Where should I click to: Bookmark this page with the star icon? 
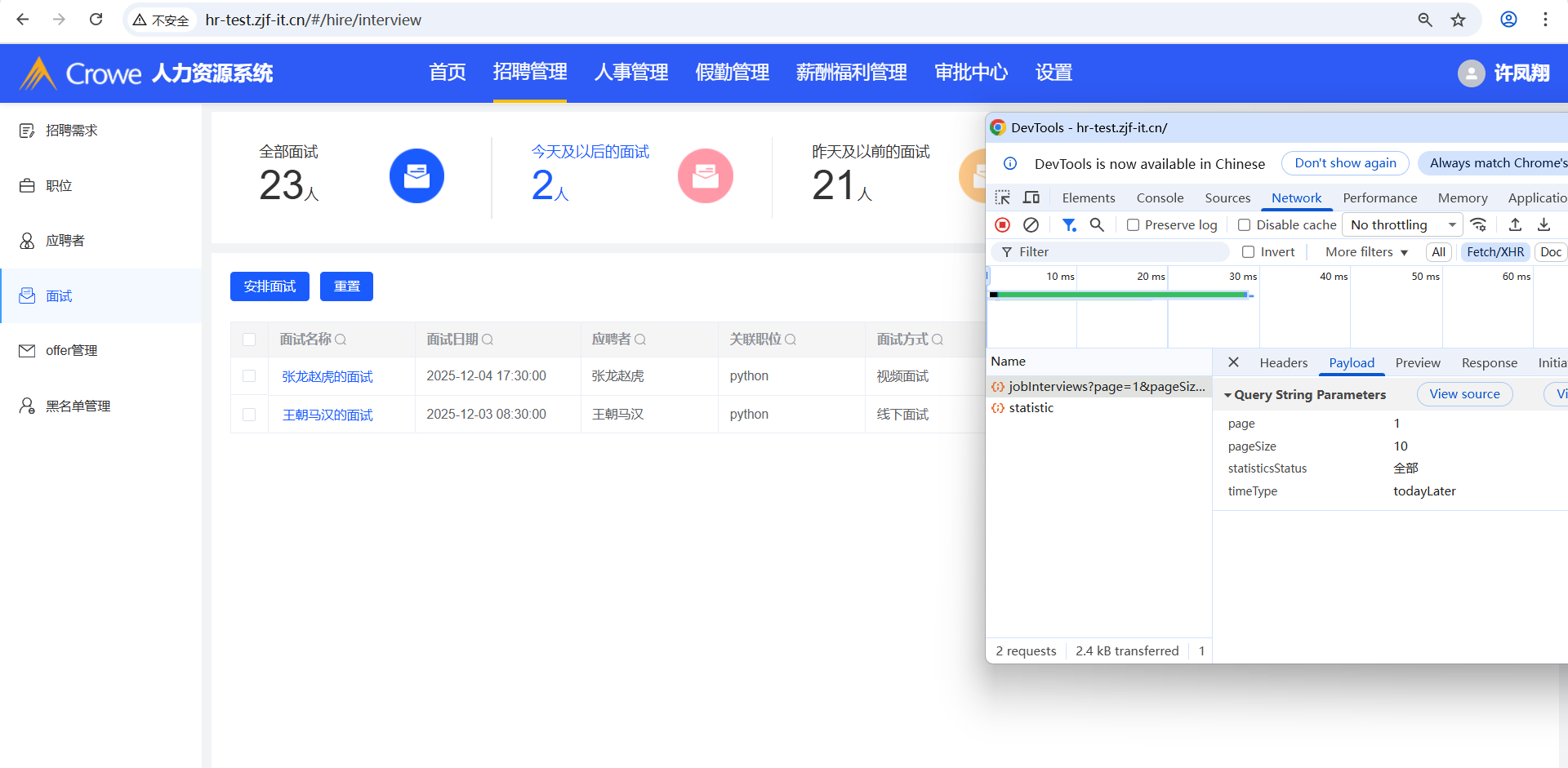[x=1458, y=20]
